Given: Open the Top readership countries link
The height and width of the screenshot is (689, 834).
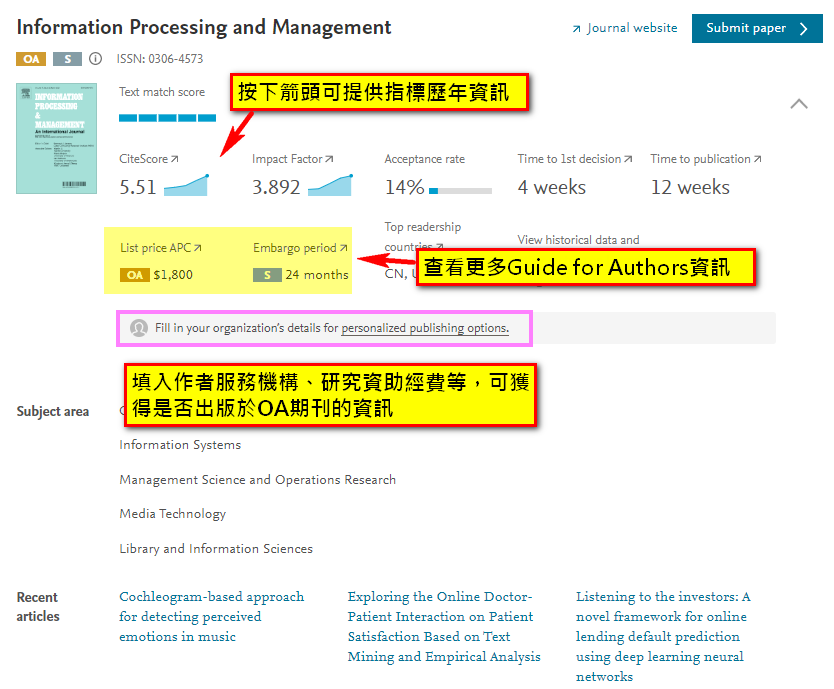Looking at the screenshot, I should point(423,236).
